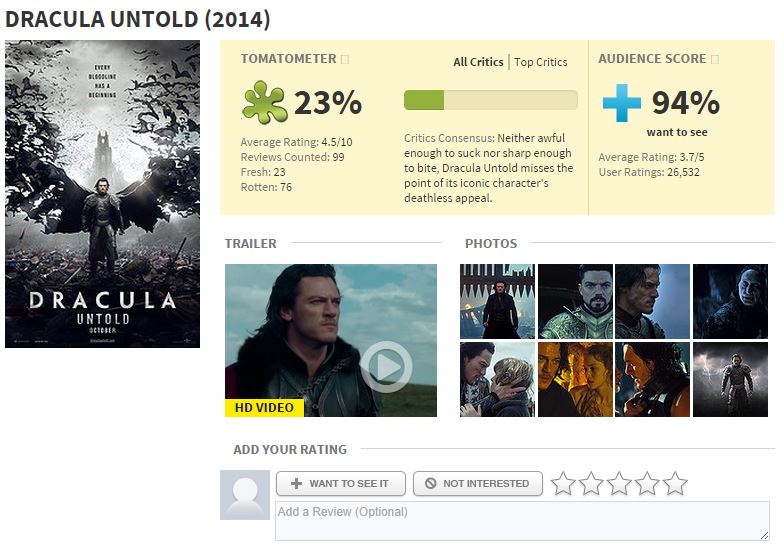784x554 pixels.
Task: Click the blue plus audience score icon
Action: coord(622,102)
